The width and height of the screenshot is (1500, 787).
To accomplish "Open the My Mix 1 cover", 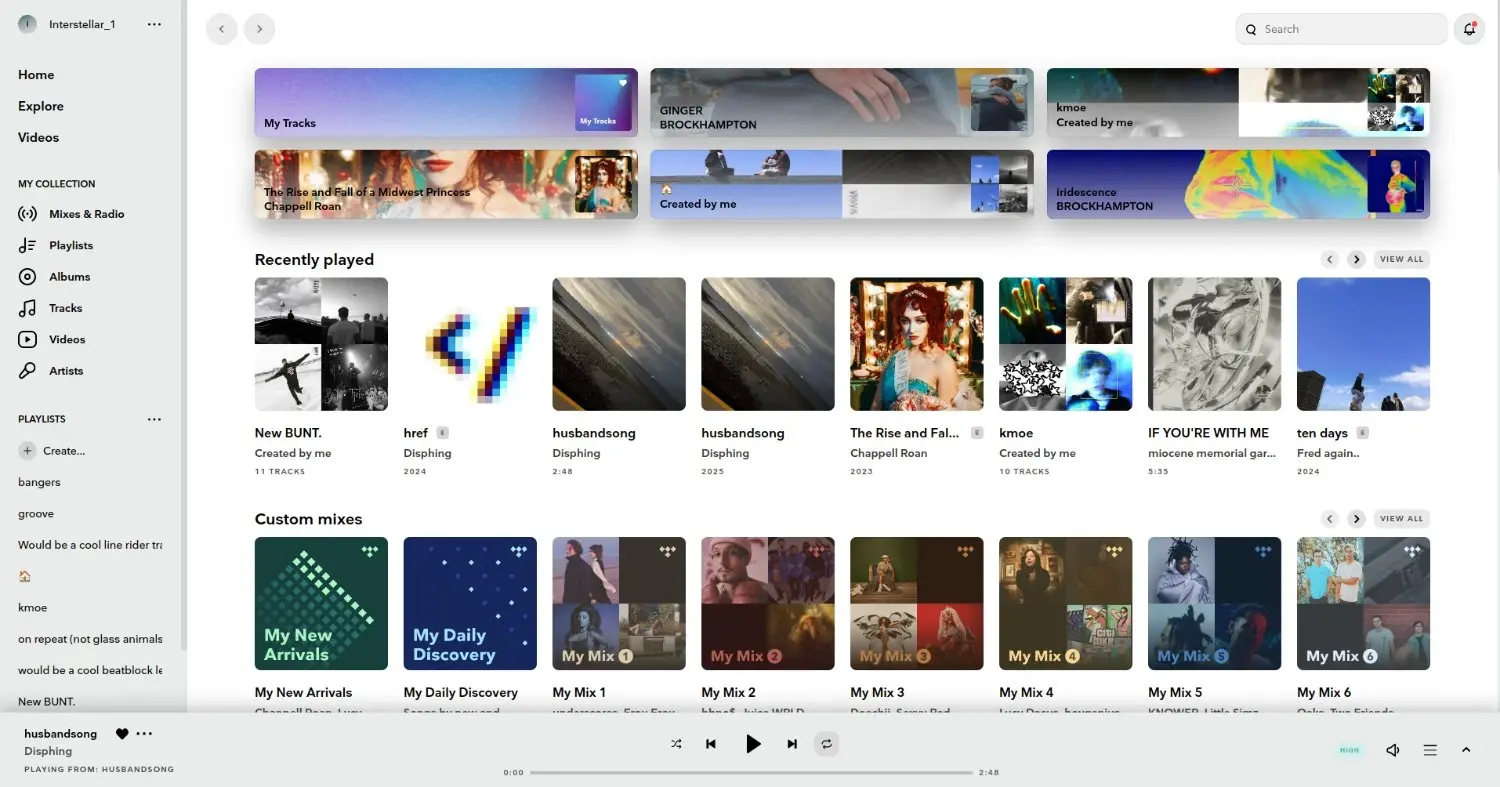I will pyautogui.click(x=619, y=604).
